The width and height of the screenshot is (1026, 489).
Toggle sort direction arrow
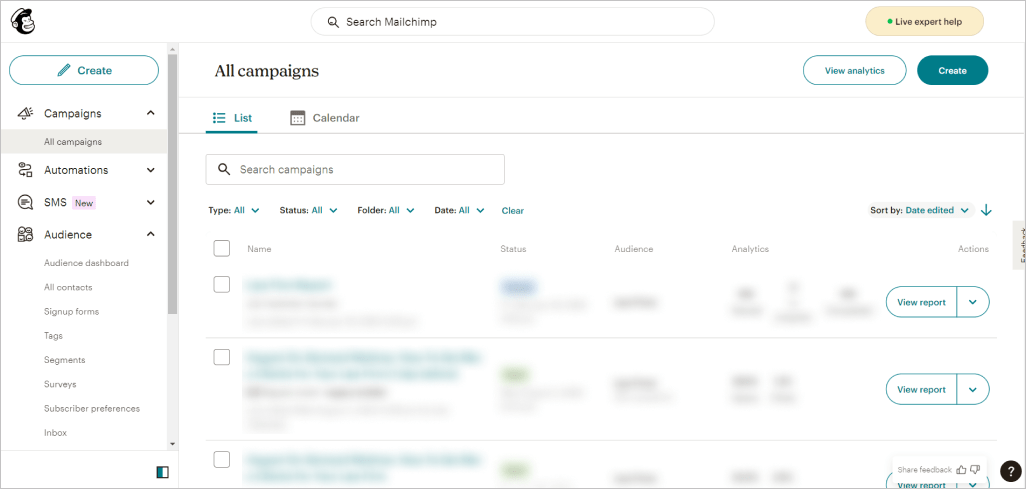tap(986, 210)
